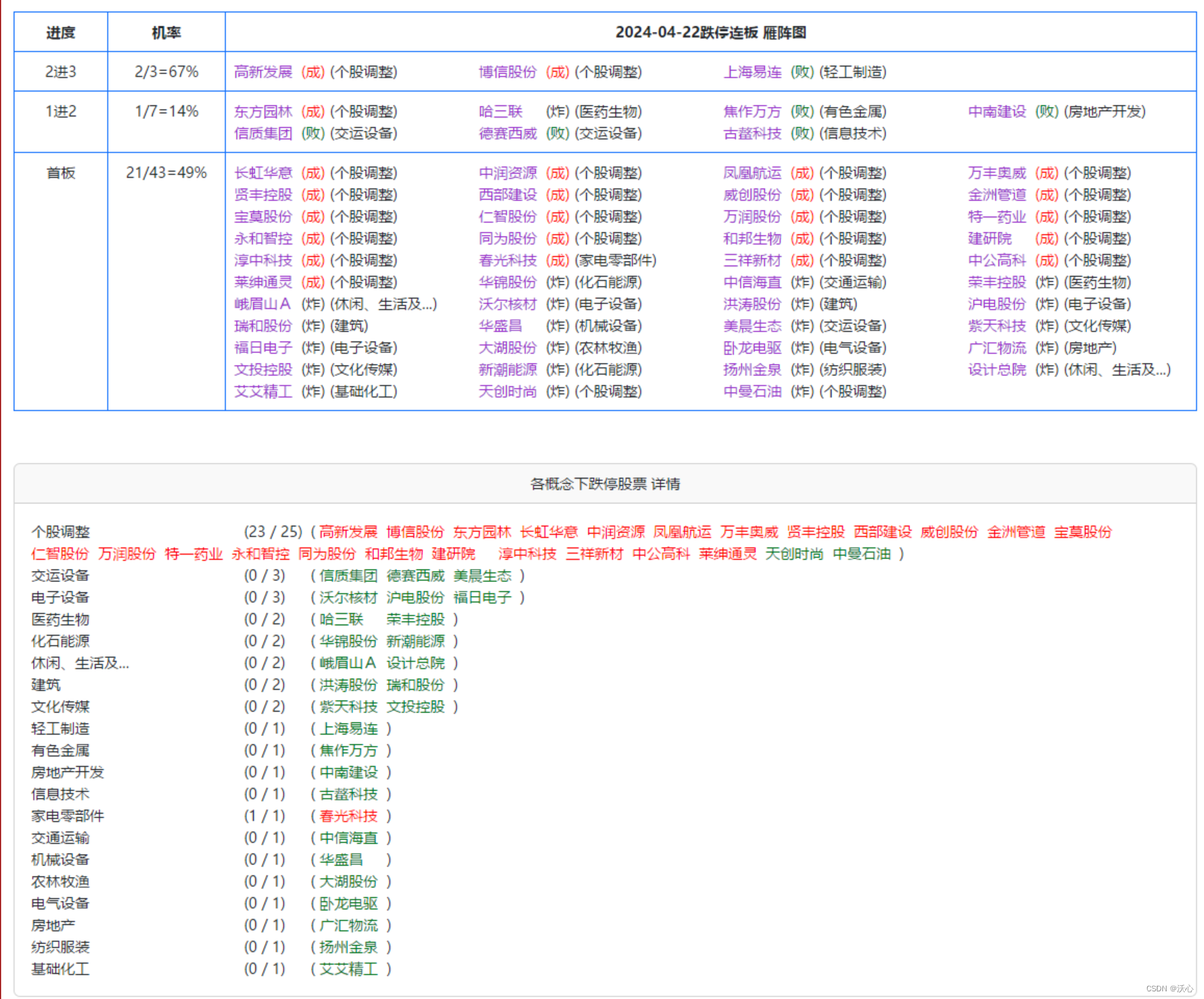
Task: Click the (1 / 1) count for 家电零部件
Action: pyautogui.click(x=264, y=817)
